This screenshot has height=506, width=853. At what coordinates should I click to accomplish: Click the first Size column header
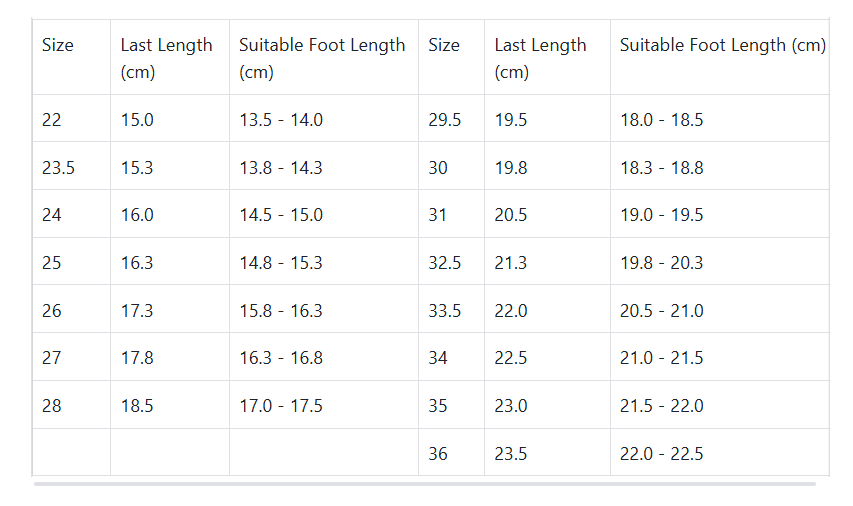58,45
